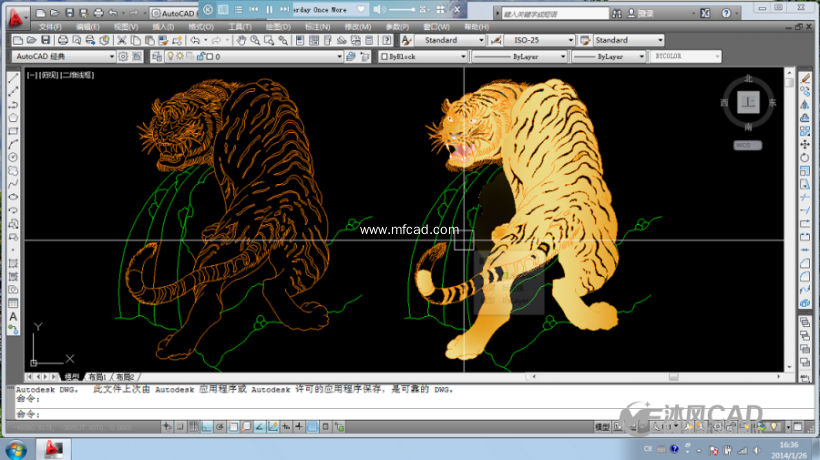This screenshot has width=820, height=460.
Task: Skip to next track in music player
Action: (284, 9)
